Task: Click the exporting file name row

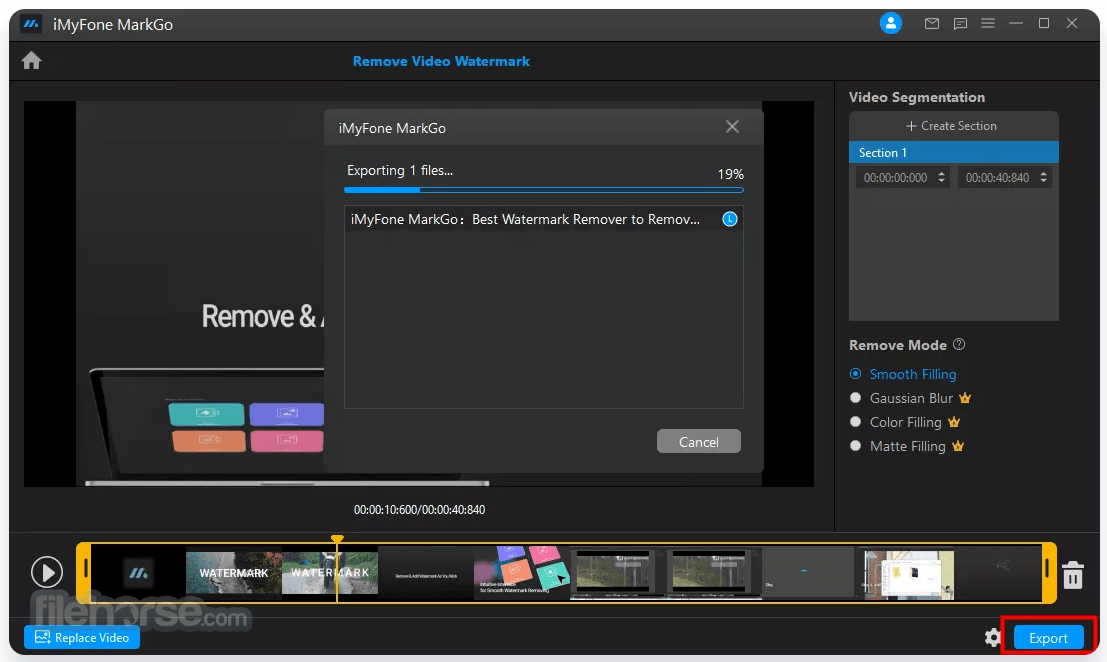Action: click(544, 219)
